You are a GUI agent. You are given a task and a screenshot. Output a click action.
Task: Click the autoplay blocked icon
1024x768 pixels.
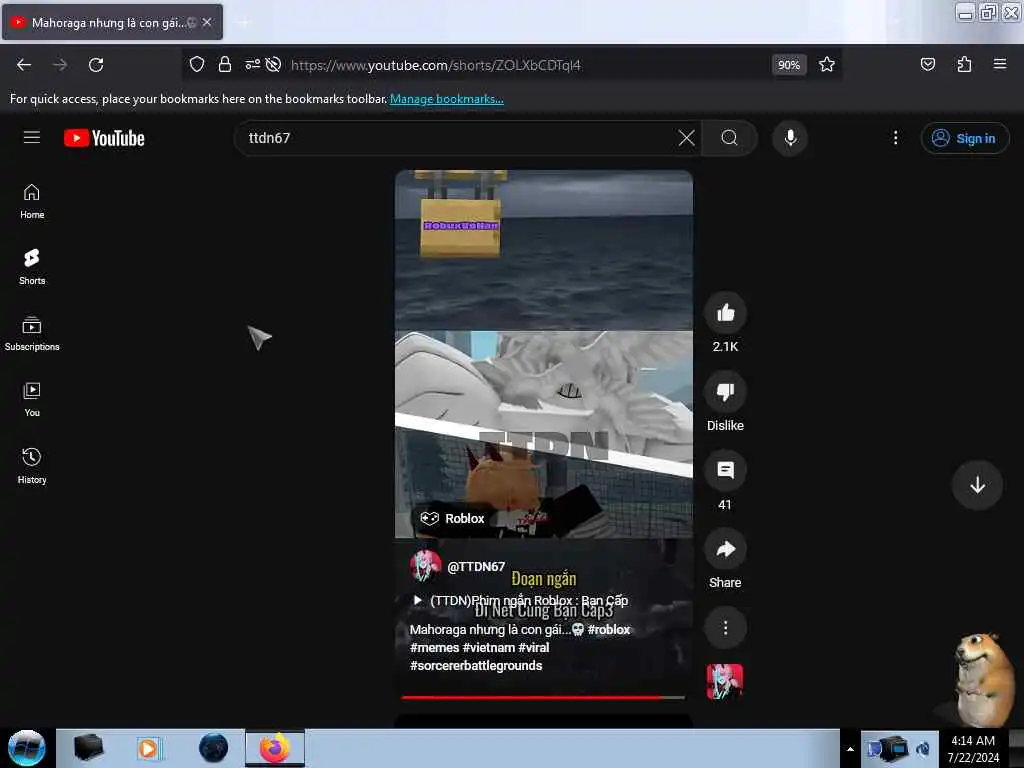[274, 65]
